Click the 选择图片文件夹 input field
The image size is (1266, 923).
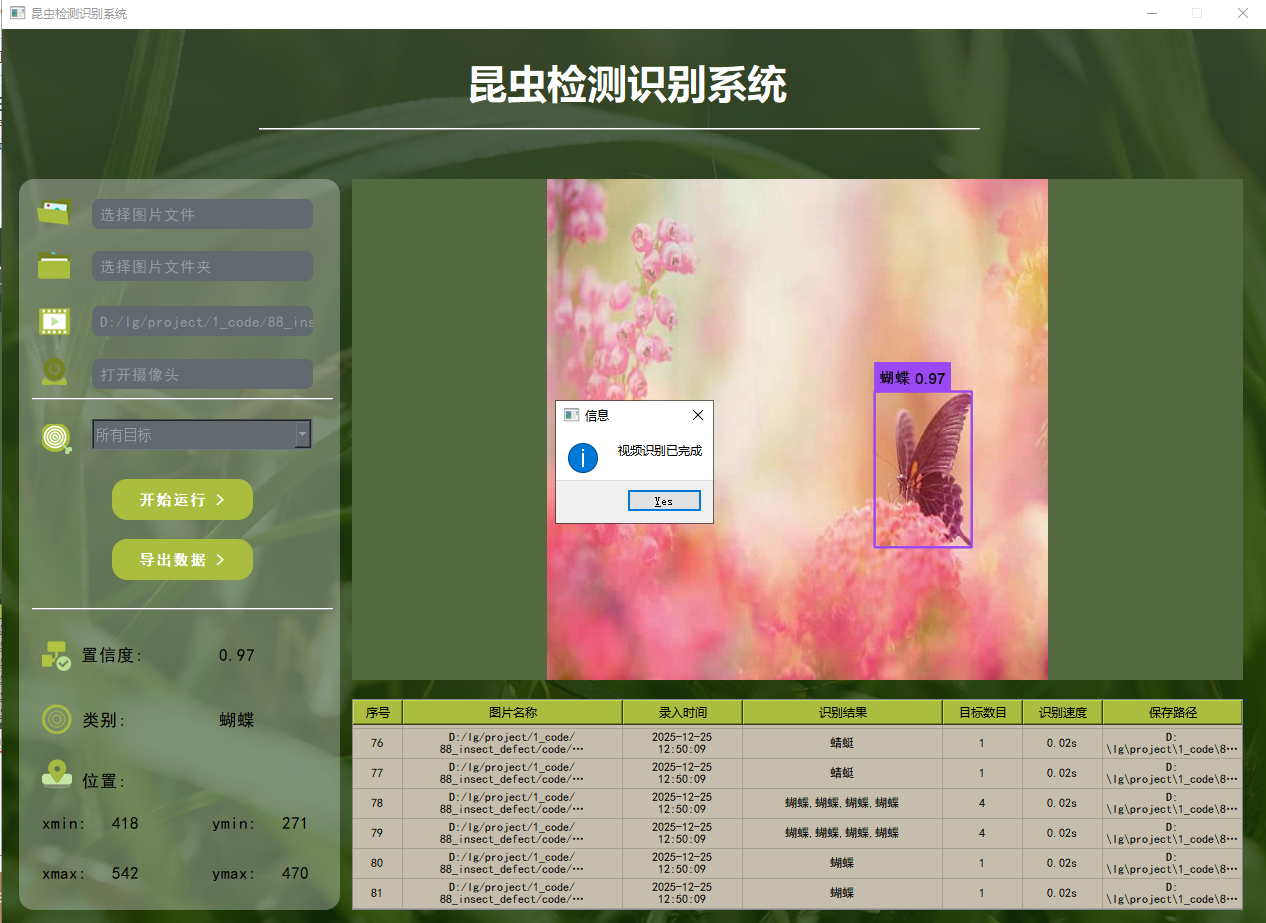click(x=202, y=266)
